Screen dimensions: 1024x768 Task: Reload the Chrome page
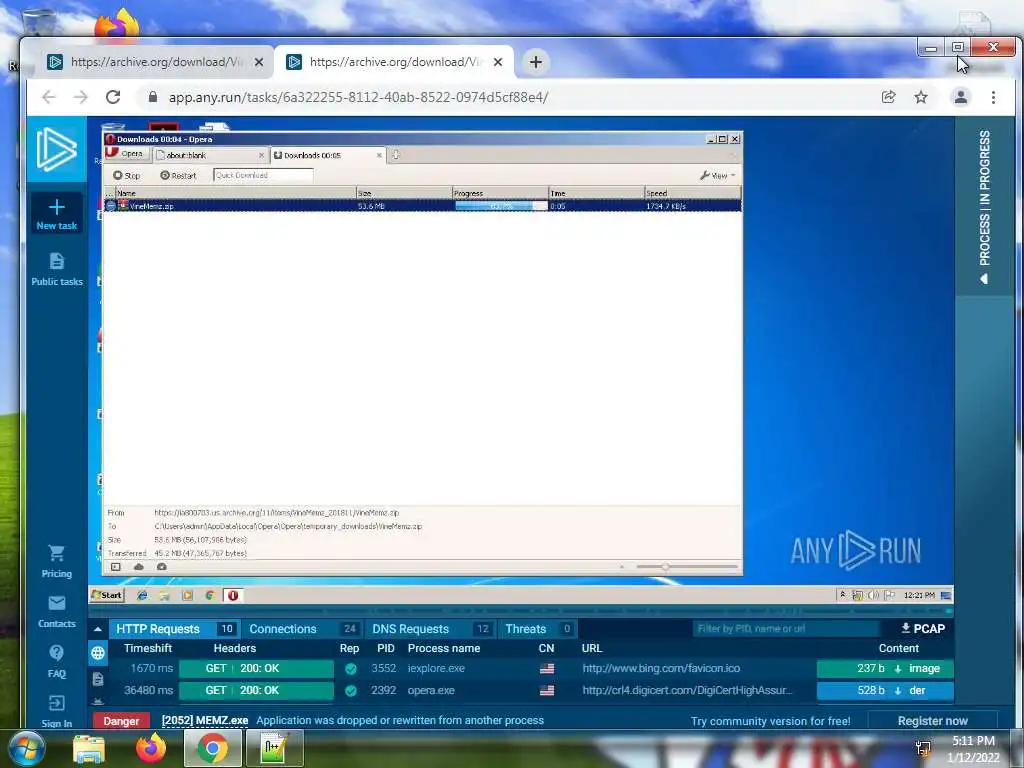pos(113,97)
